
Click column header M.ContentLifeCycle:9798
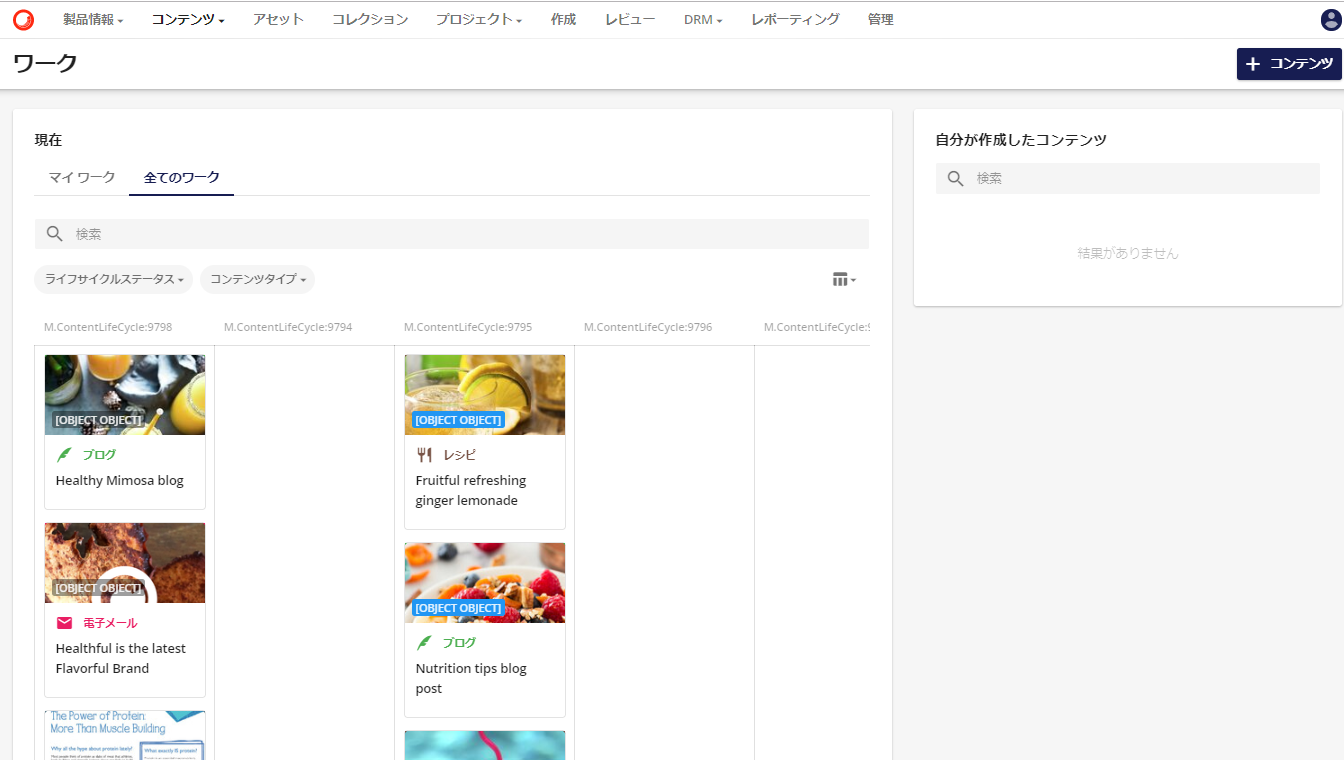tap(108, 327)
